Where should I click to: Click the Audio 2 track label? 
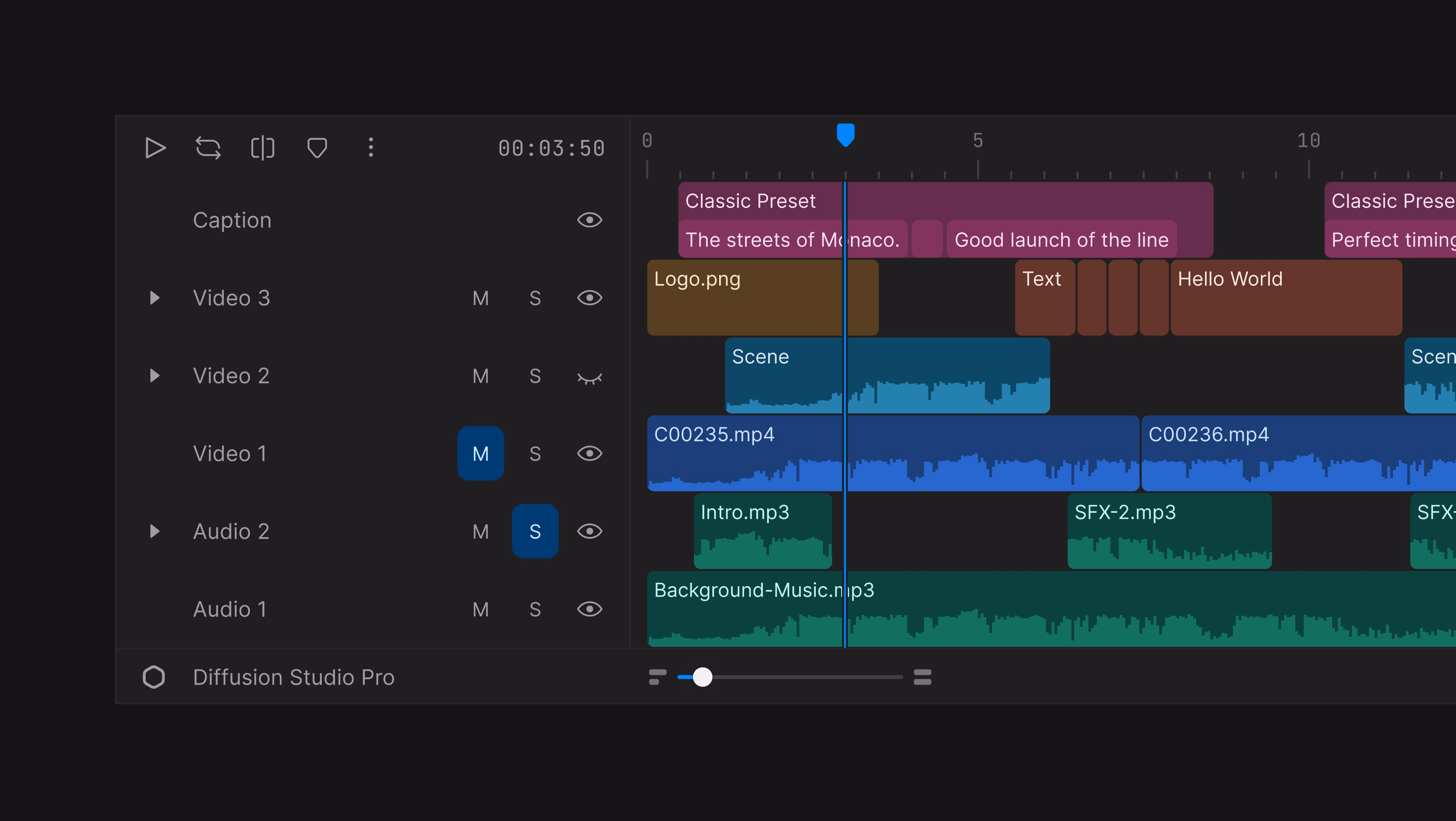231,531
